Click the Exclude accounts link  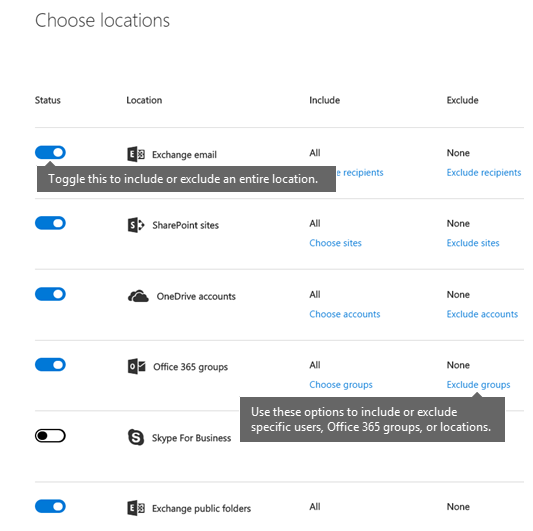pyautogui.click(x=482, y=314)
